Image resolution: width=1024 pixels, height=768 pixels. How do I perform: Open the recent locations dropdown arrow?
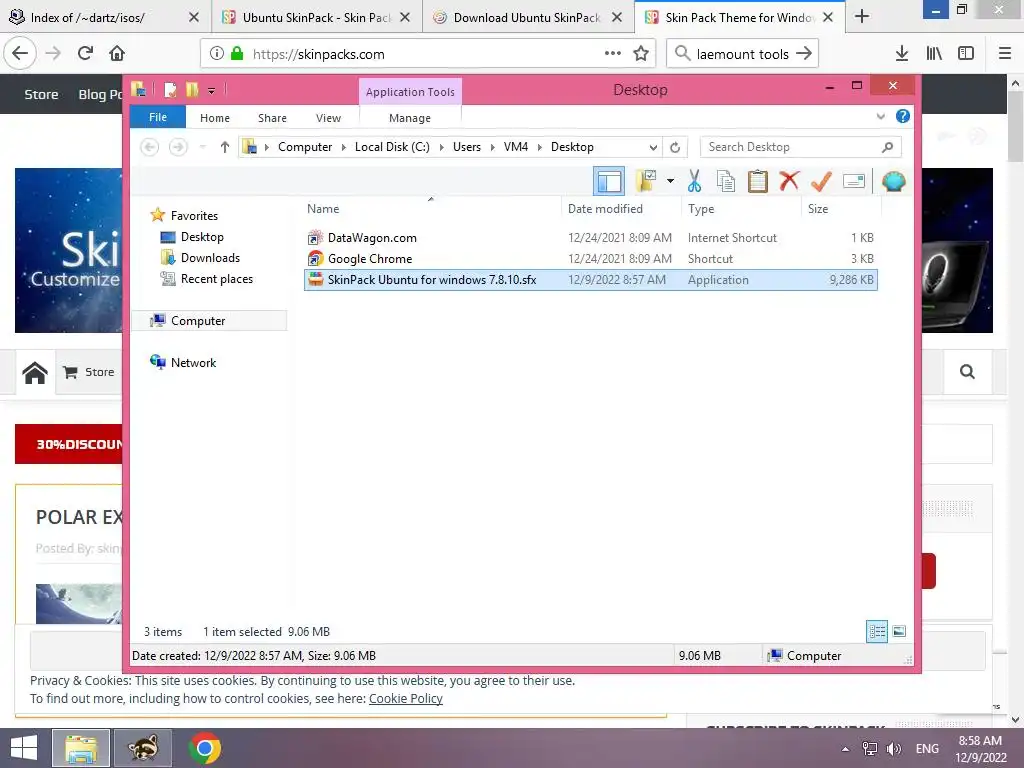203,147
